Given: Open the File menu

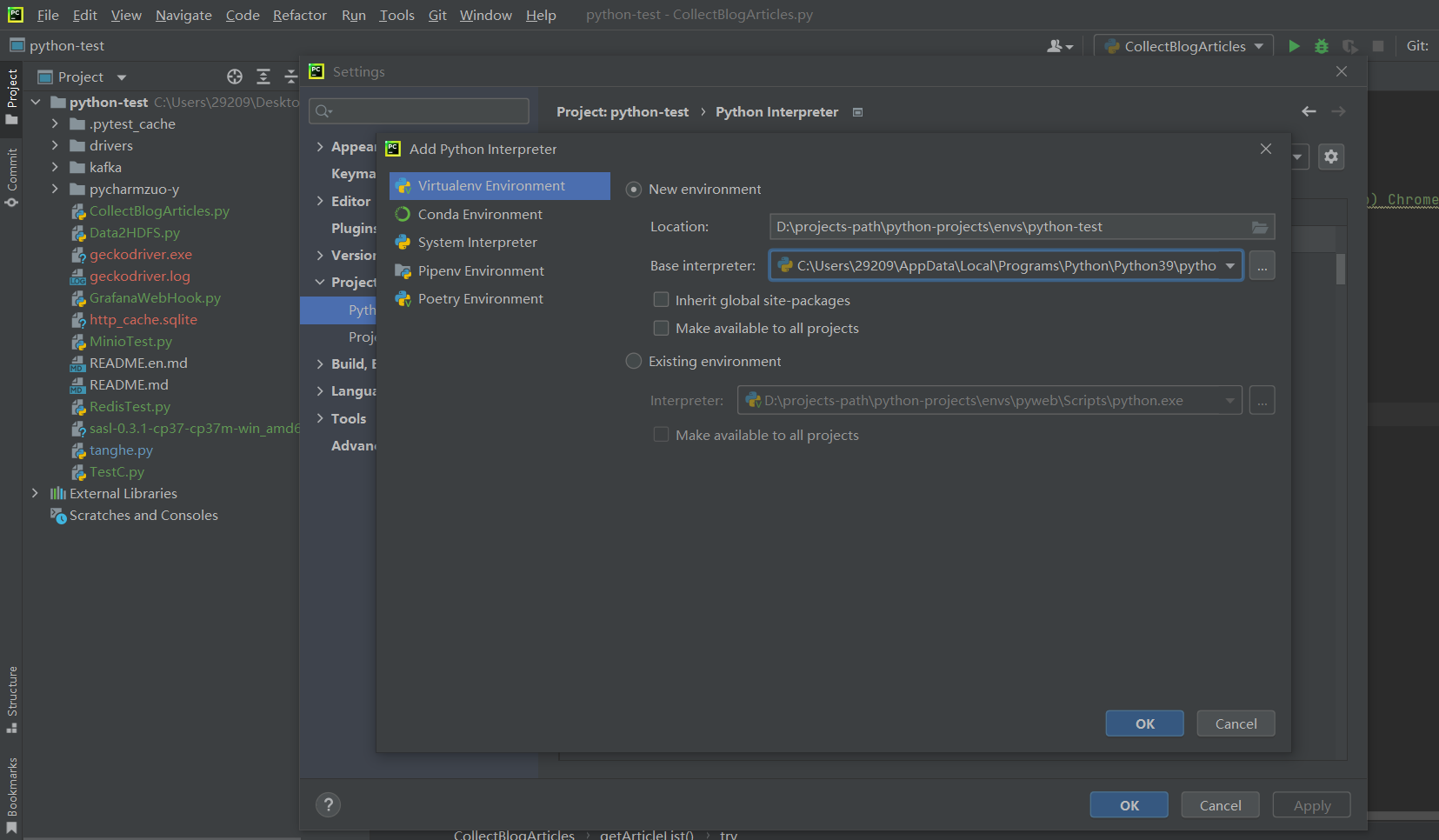Looking at the screenshot, I should click(x=48, y=15).
